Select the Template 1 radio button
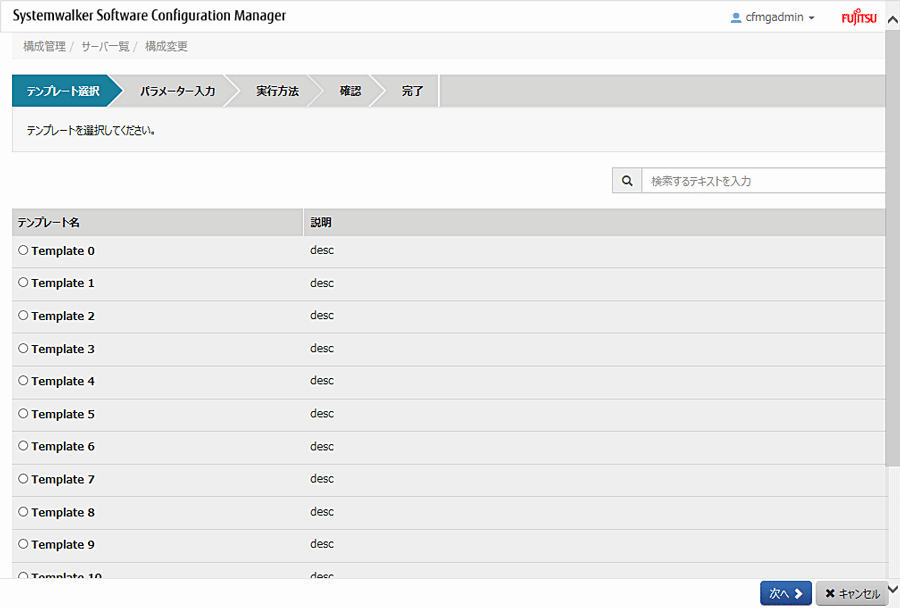Screen dimensions: 900x608 click(23, 282)
